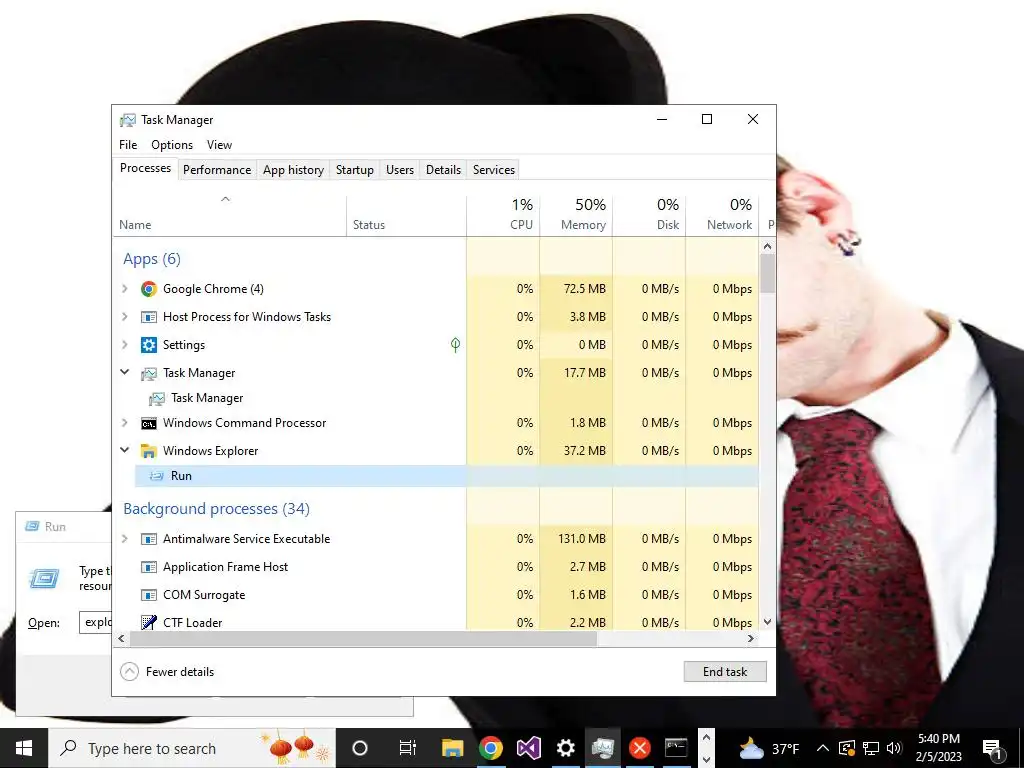
Task: Open Settings gear on the taskbar
Action: pos(566,748)
